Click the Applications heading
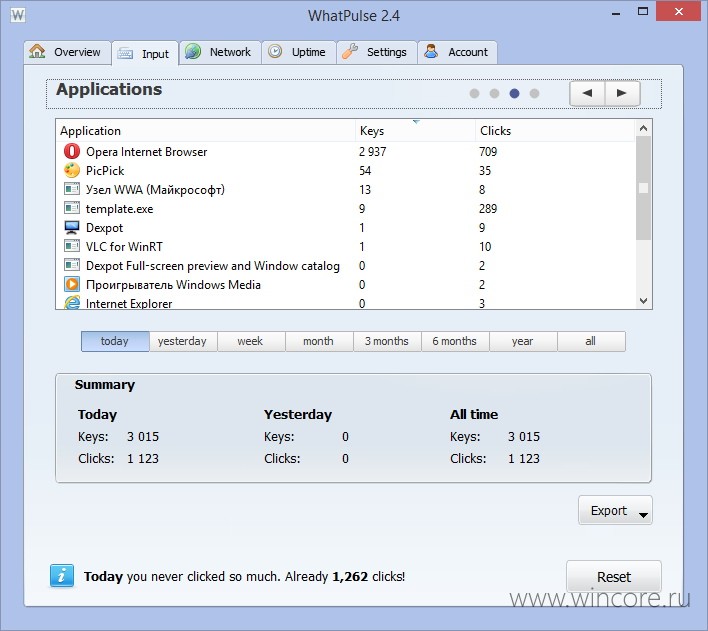Viewport: 708px width, 631px height. pyautogui.click(x=109, y=89)
